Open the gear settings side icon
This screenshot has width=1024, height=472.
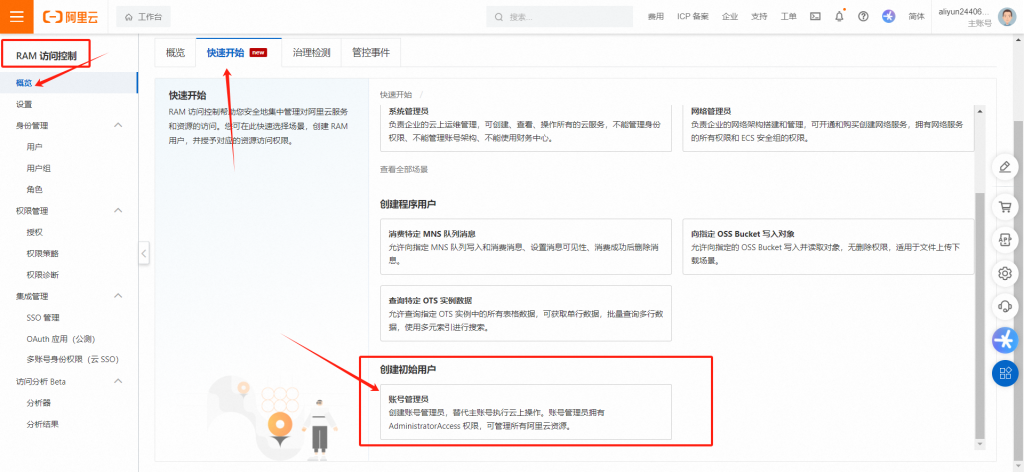click(x=1005, y=273)
